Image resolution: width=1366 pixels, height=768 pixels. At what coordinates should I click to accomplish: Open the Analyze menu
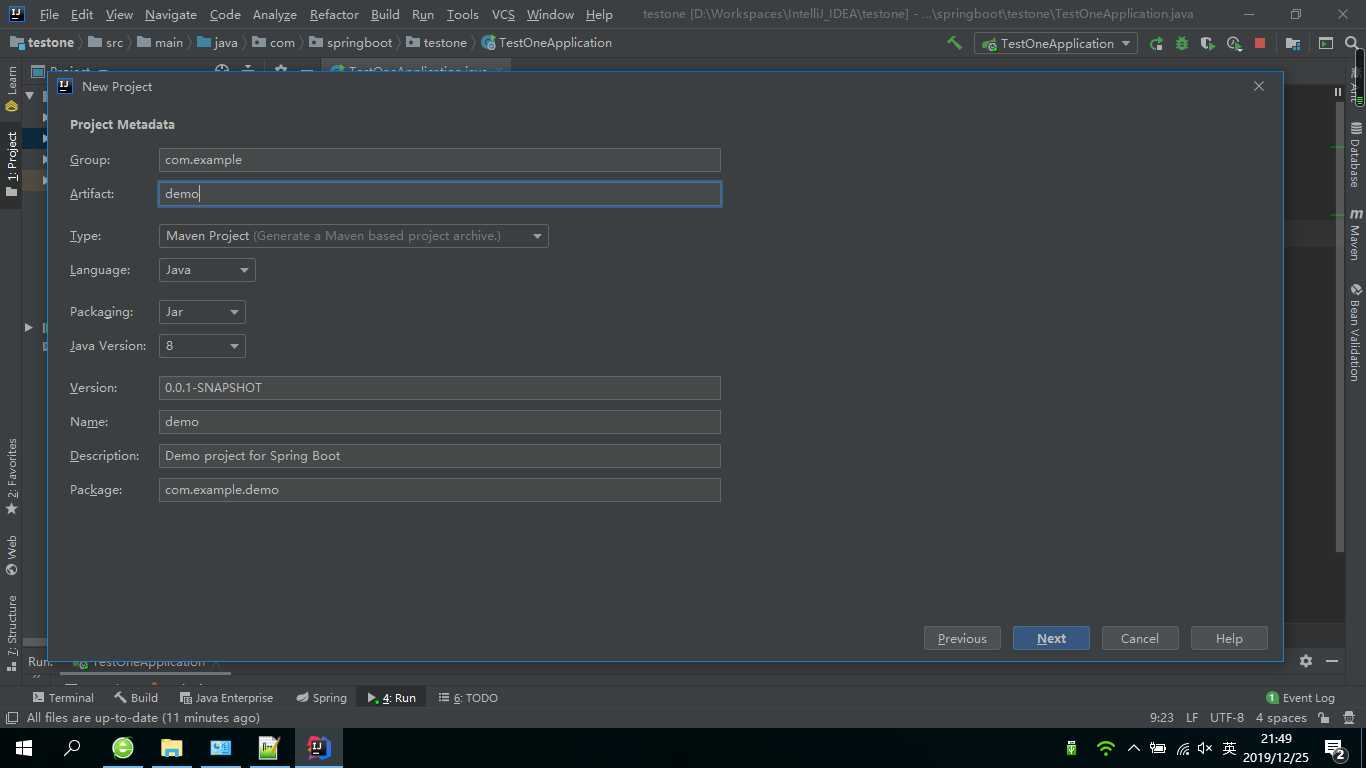pos(274,15)
